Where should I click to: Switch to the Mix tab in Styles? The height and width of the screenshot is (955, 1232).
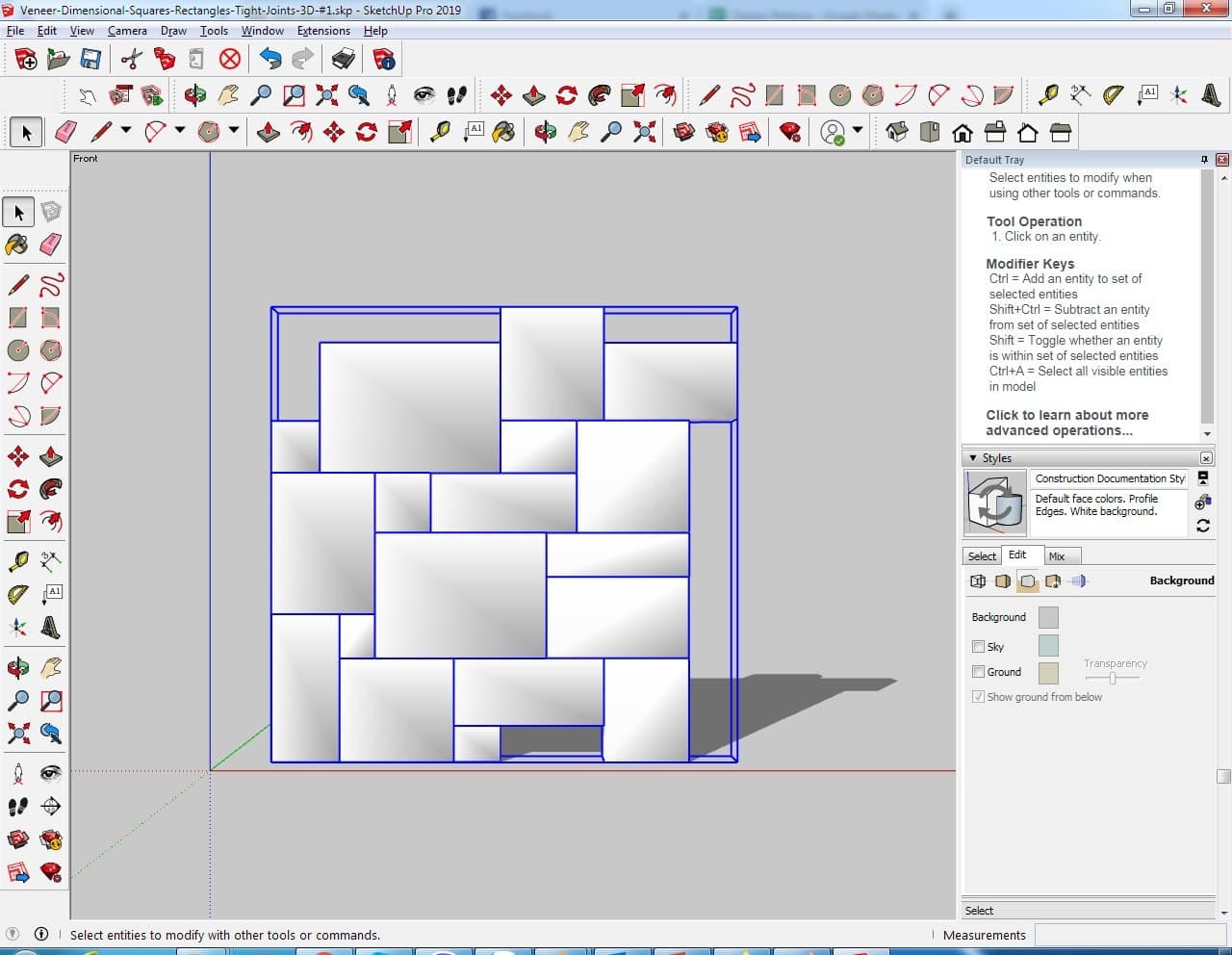pos(1057,556)
